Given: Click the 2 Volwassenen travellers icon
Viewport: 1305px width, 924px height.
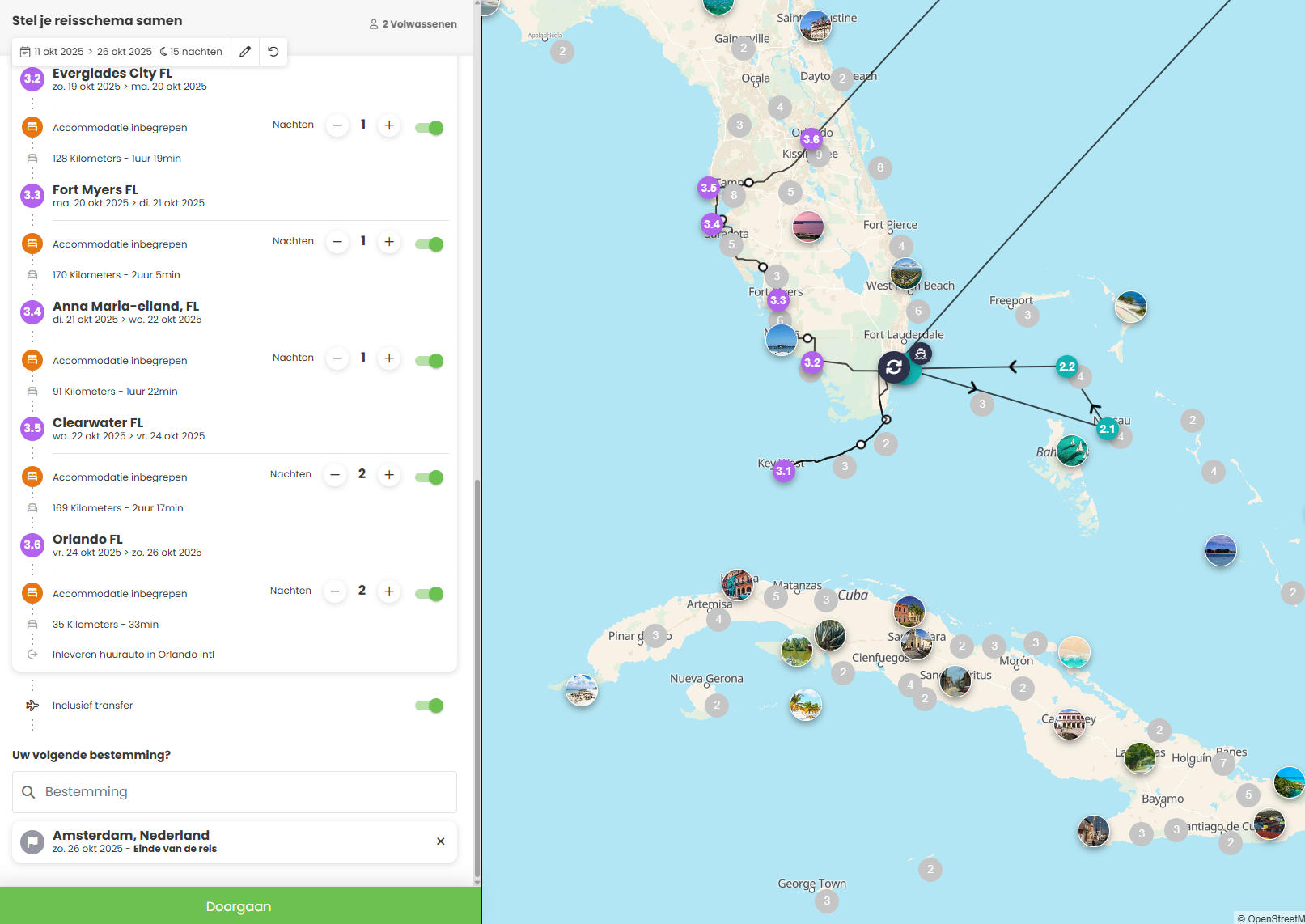Looking at the screenshot, I should click(x=374, y=24).
